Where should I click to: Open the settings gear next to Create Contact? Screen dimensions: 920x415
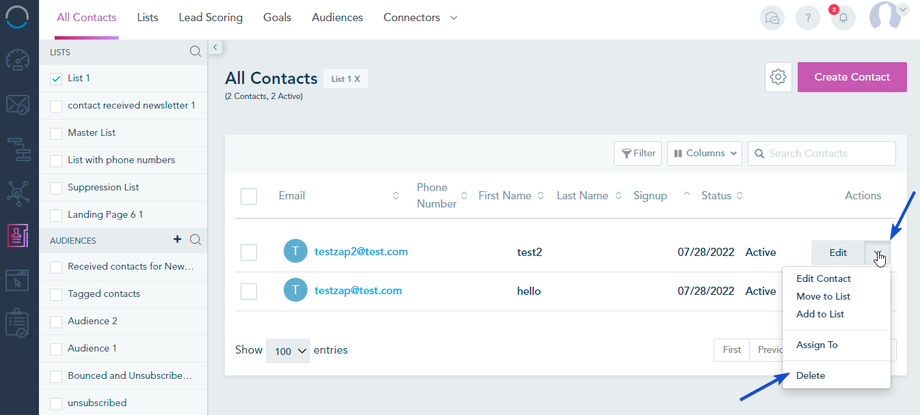pyautogui.click(x=779, y=77)
